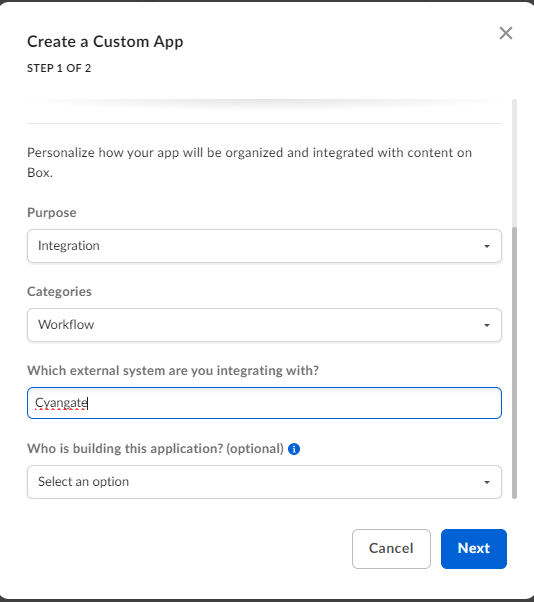Close the Create a Custom App dialog
Image resolution: width=534 pixels, height=602 pixels.
coord(506,33)
